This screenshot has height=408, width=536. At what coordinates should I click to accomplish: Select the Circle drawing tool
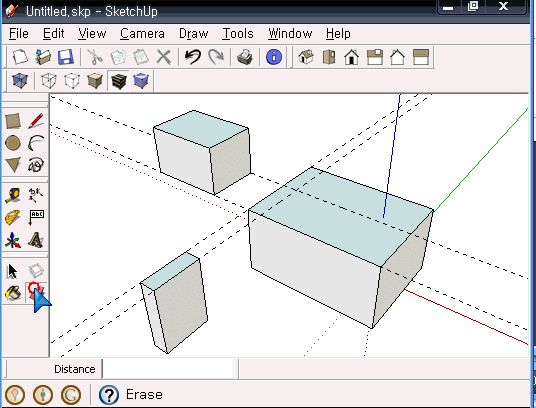tap(13, 143)
